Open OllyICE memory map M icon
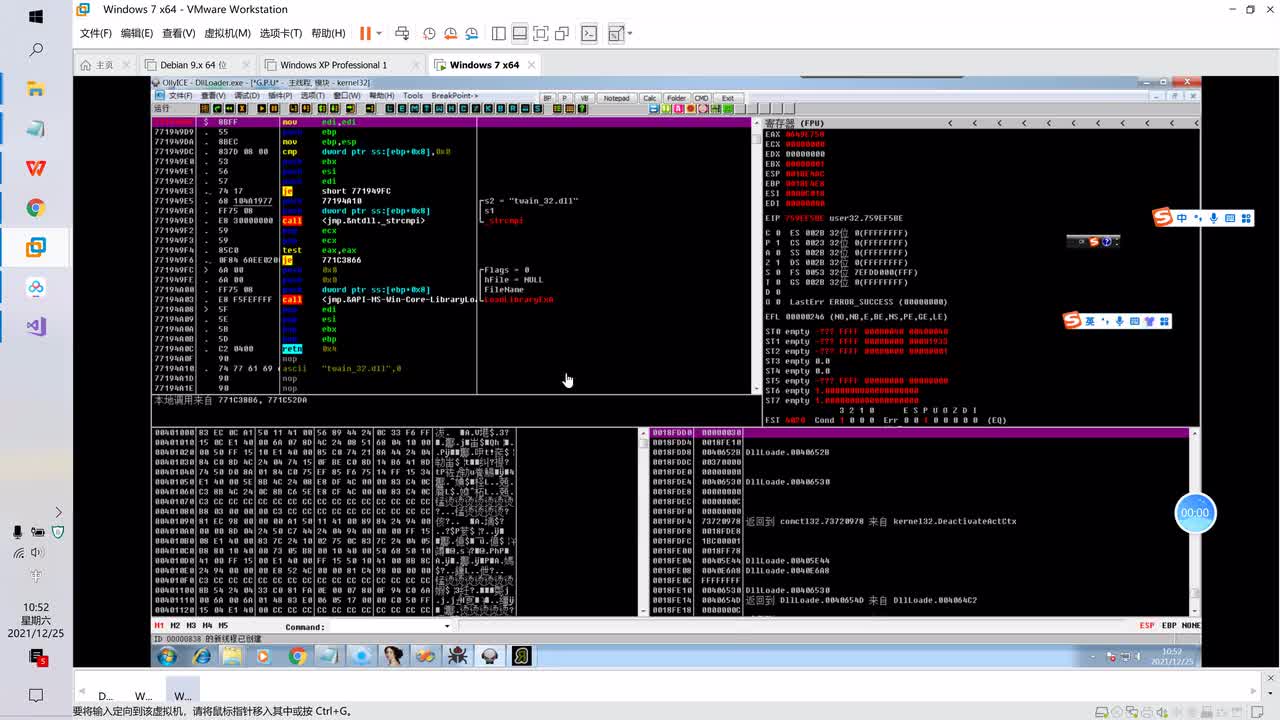Screen dimensions: 1280x720 (x=414, y=108)
